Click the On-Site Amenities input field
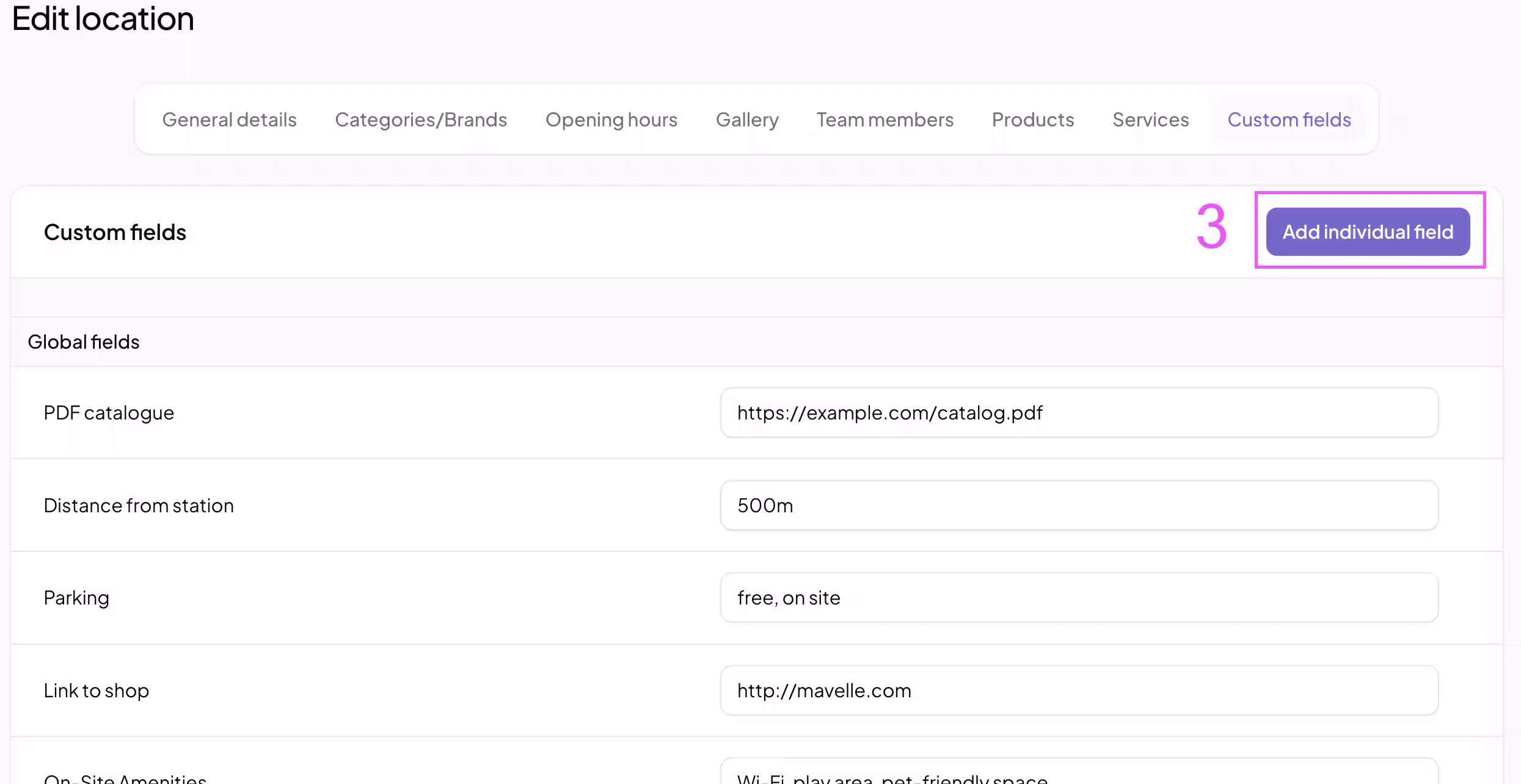This screenshot has width=1521, height=784. 1079,775
